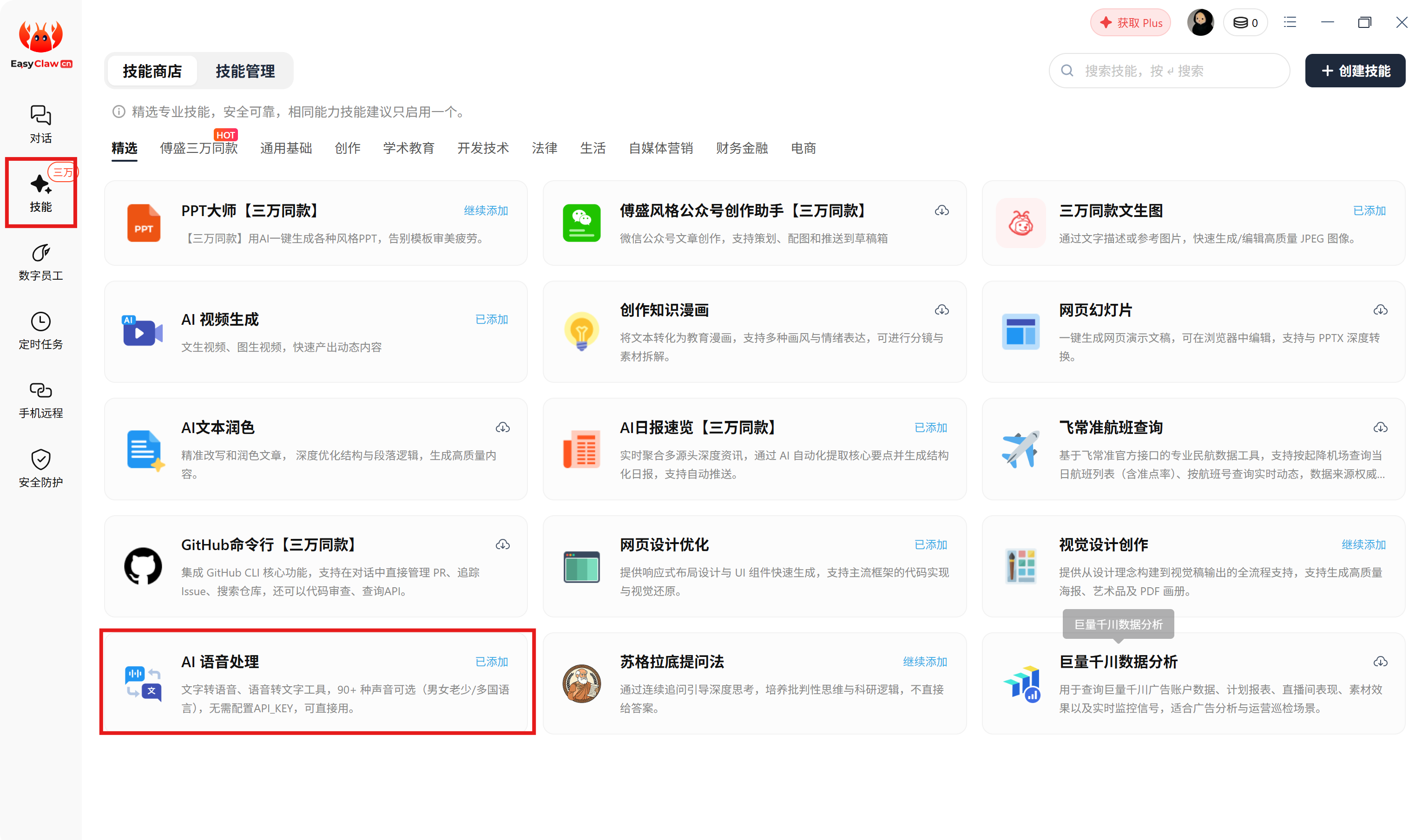Open the 网页幻灯片 card title

tap(1095, 310)
